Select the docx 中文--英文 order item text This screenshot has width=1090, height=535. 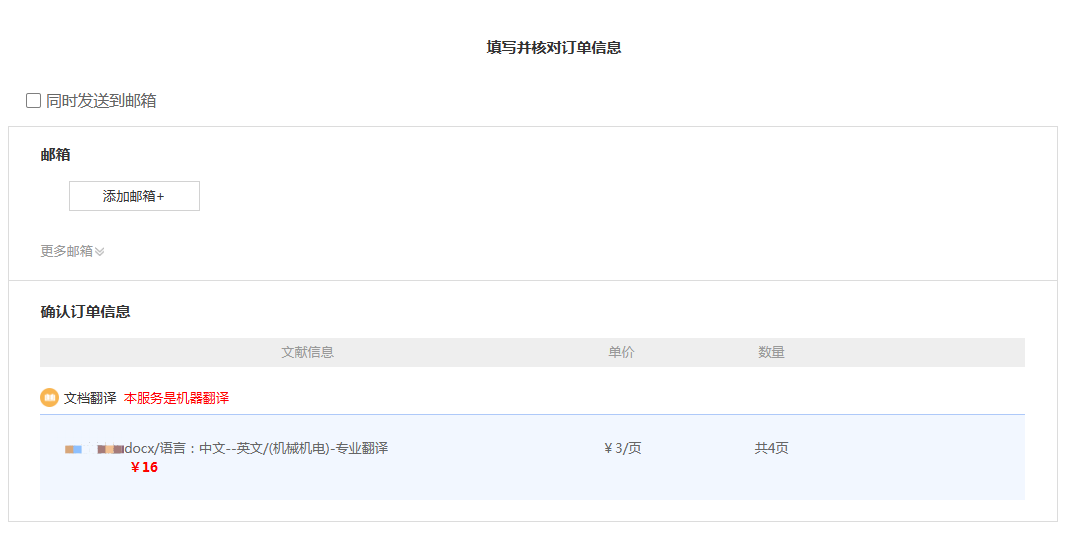pos(256,448)
